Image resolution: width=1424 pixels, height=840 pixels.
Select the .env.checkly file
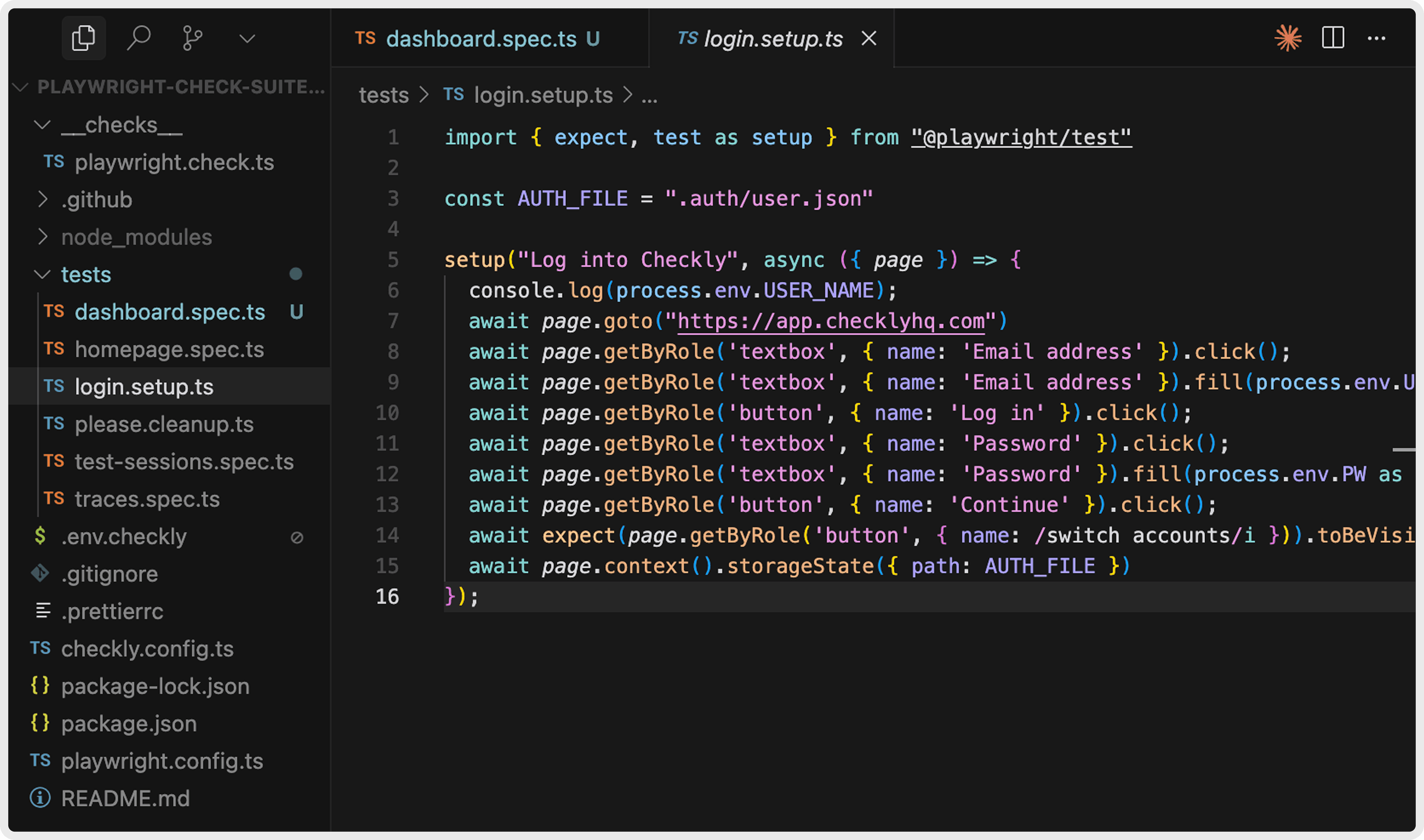pos(123,536)
